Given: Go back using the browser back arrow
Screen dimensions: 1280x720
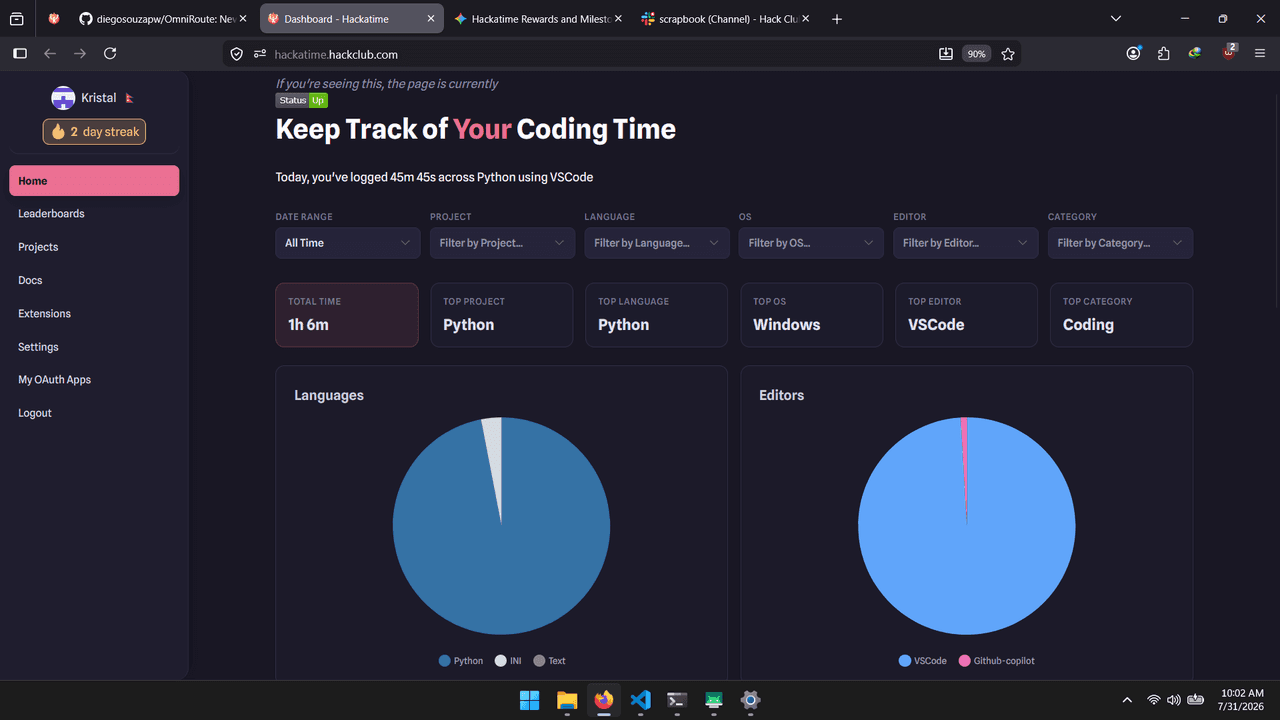Looking at the screenshot, I should pos(50,54).
